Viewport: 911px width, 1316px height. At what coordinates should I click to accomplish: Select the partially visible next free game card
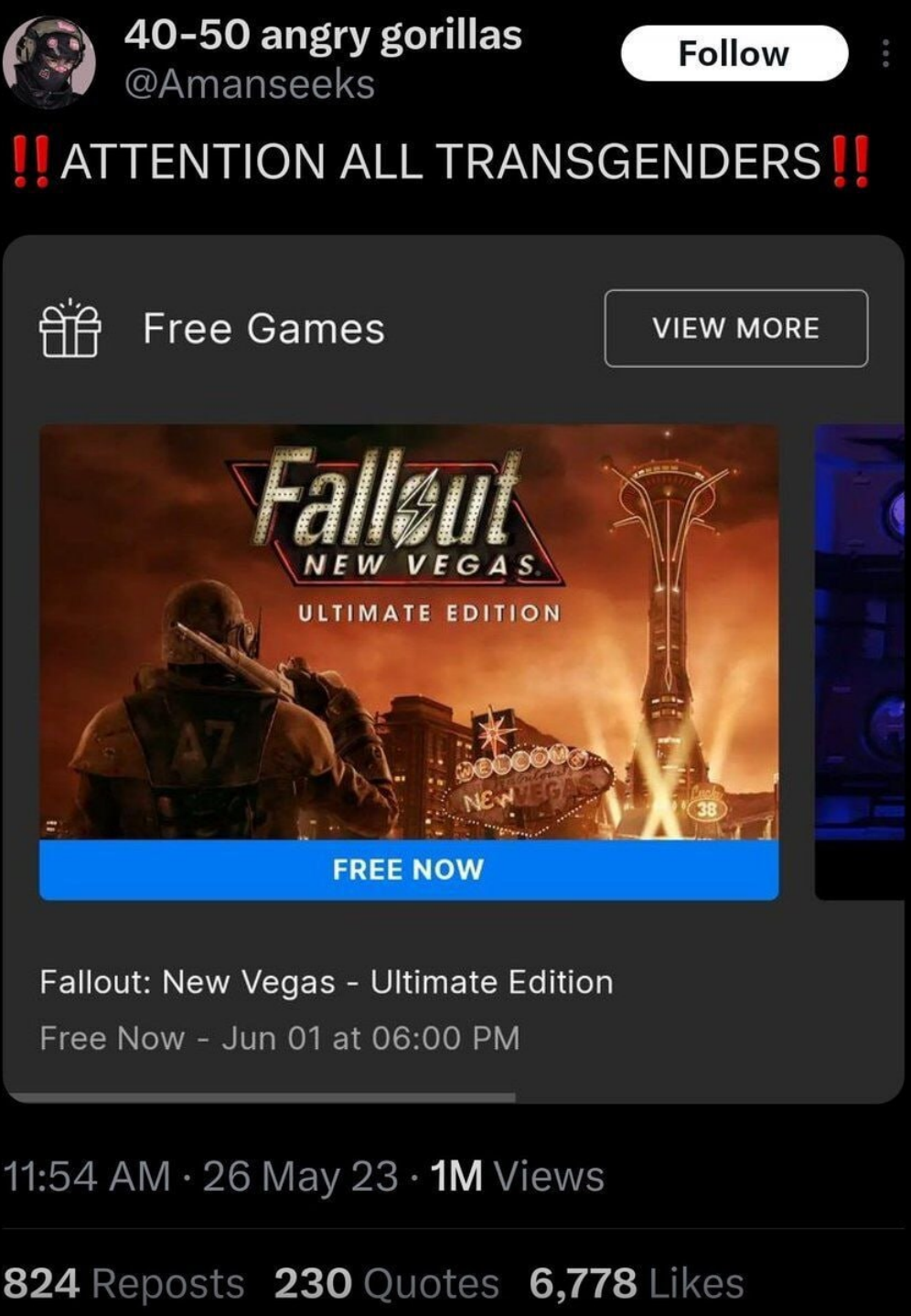click(x=860, y=661)
